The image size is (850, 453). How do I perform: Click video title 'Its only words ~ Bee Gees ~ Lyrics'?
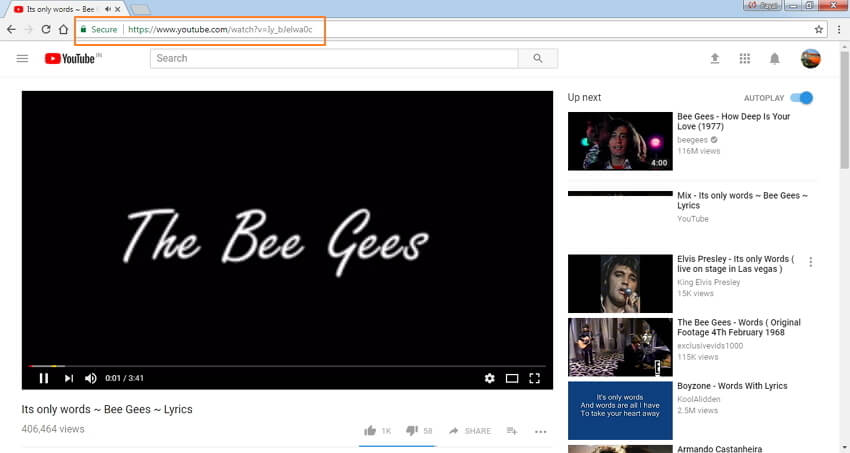(107, 409)
